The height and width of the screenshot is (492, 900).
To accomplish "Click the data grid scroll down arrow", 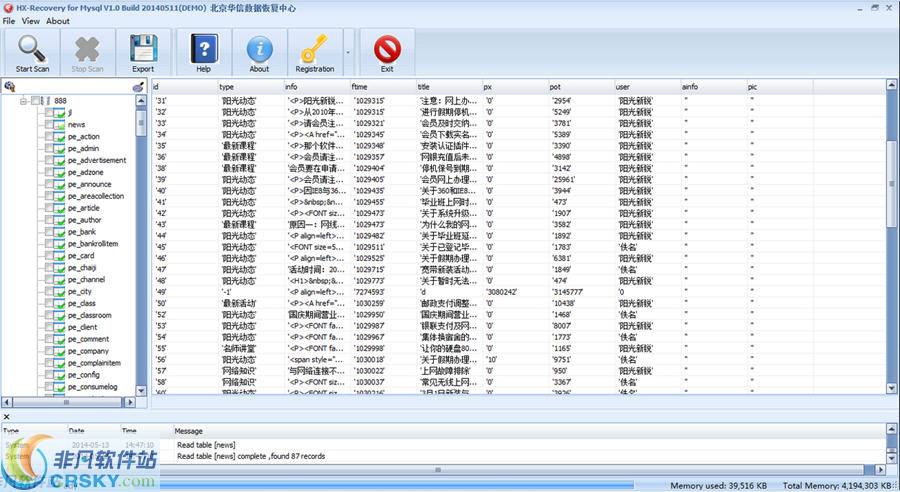I will pyautogui.click(x=891, y=388).
